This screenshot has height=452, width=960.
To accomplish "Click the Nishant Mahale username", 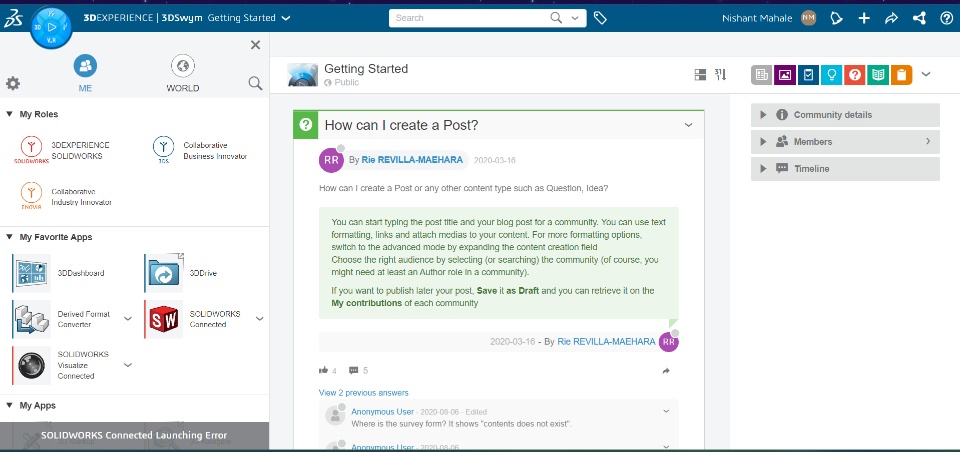I will click(x=757, y=18).
